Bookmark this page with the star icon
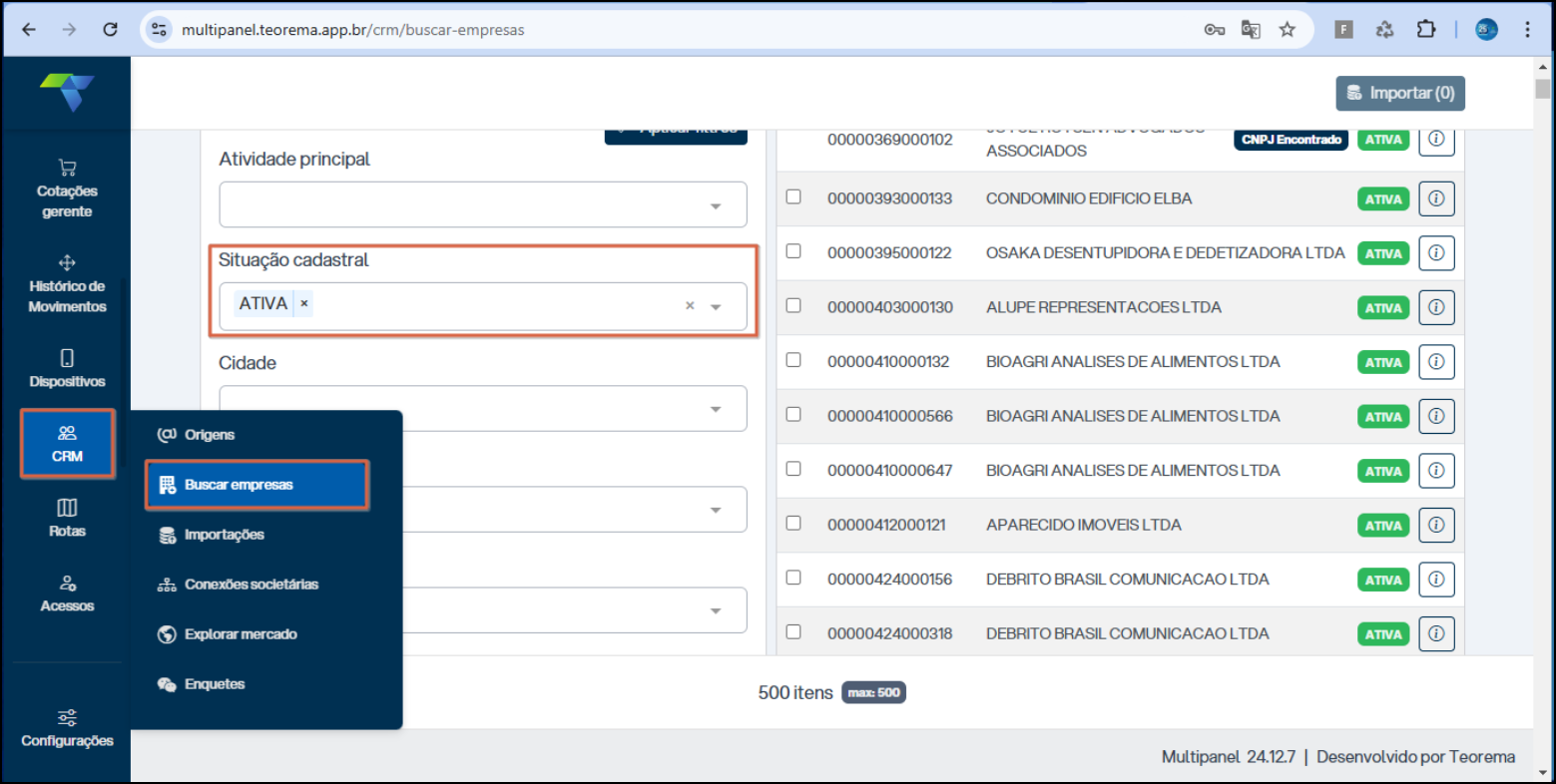The image size is (1556, 784). [x=1288, y=30]
